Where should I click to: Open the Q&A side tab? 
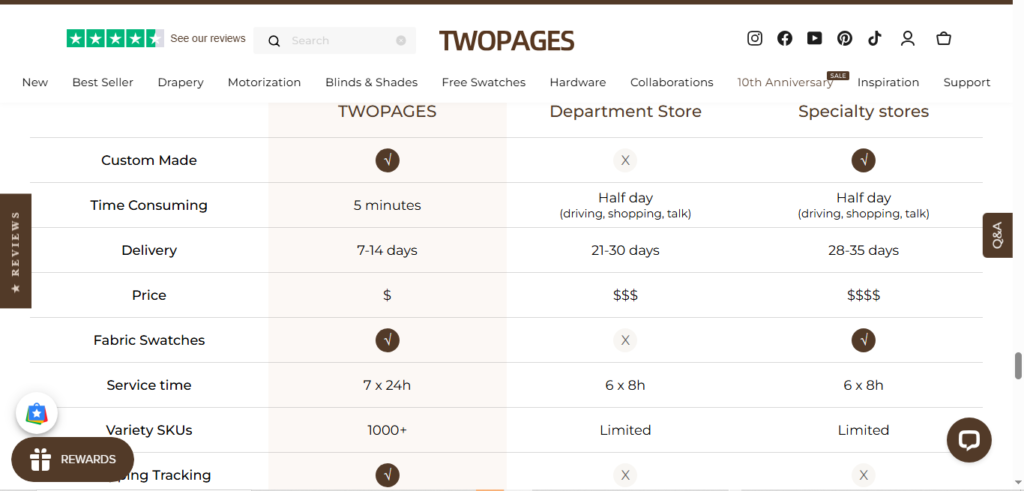tap(998, 235)
